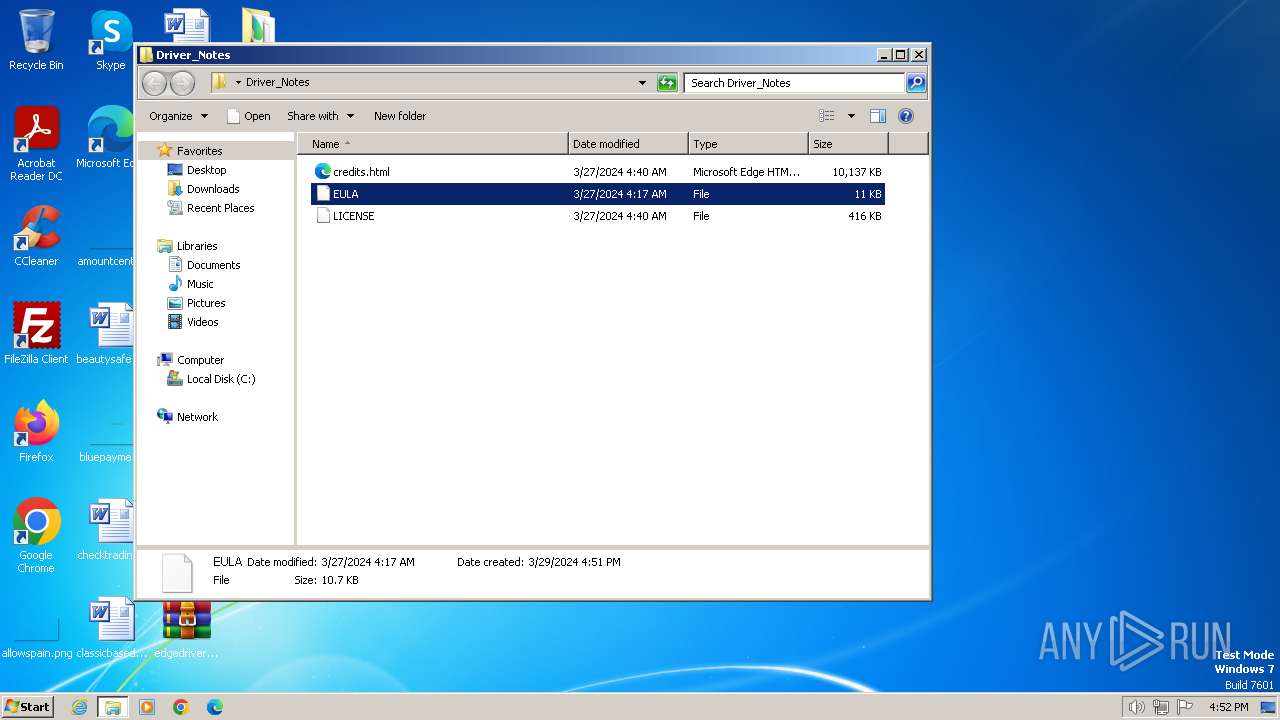The image size is (1280, 720).
Task: Open Chrome from the taskbar
Action: [x=181, y=707]
